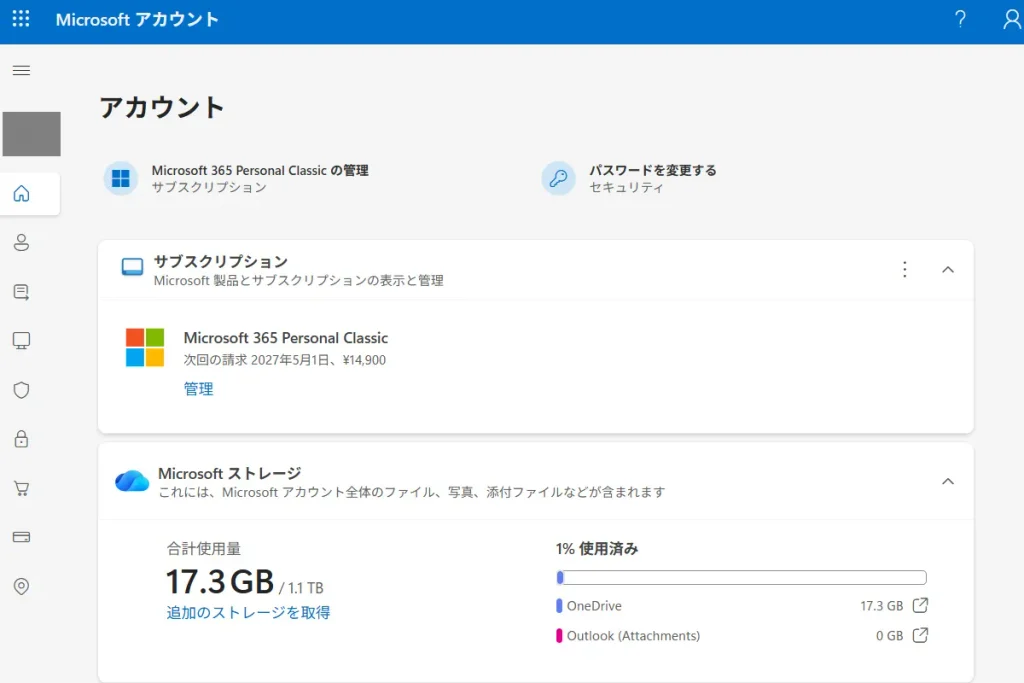Click 追加のストレージを取得 link
Viewport: 1024px width, 683px height.
[x=248, y=612]
